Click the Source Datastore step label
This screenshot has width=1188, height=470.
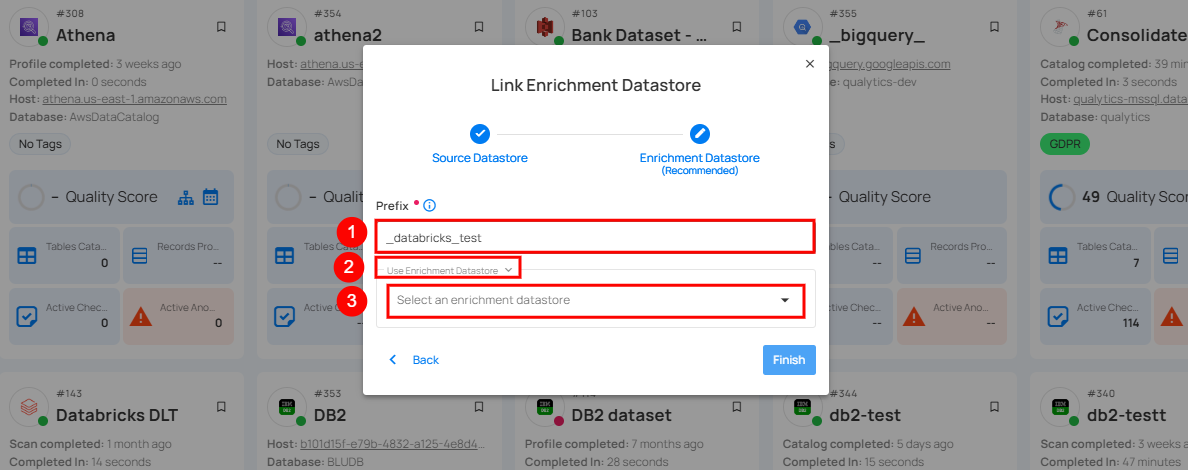[x=480, y=158]
